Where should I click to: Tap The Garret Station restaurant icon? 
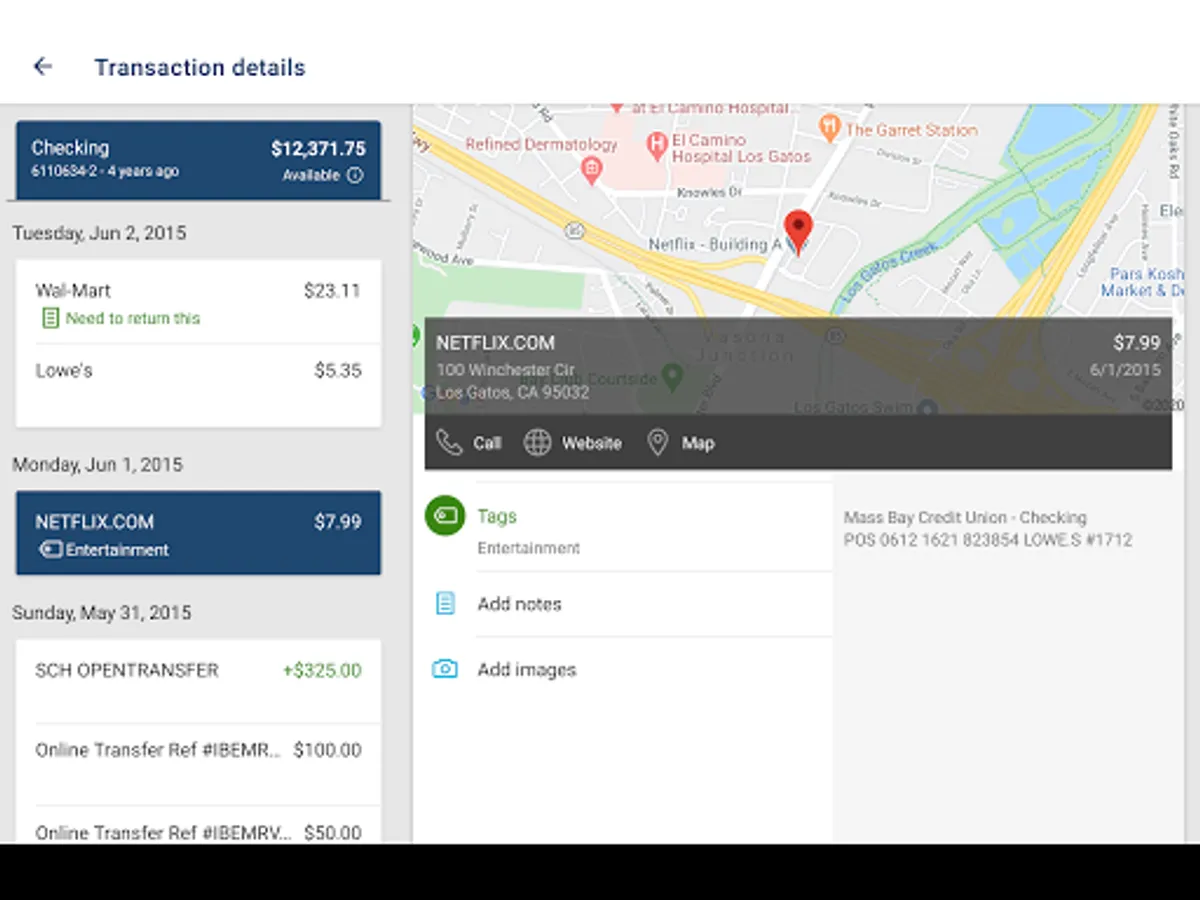(x=829, y=128)
